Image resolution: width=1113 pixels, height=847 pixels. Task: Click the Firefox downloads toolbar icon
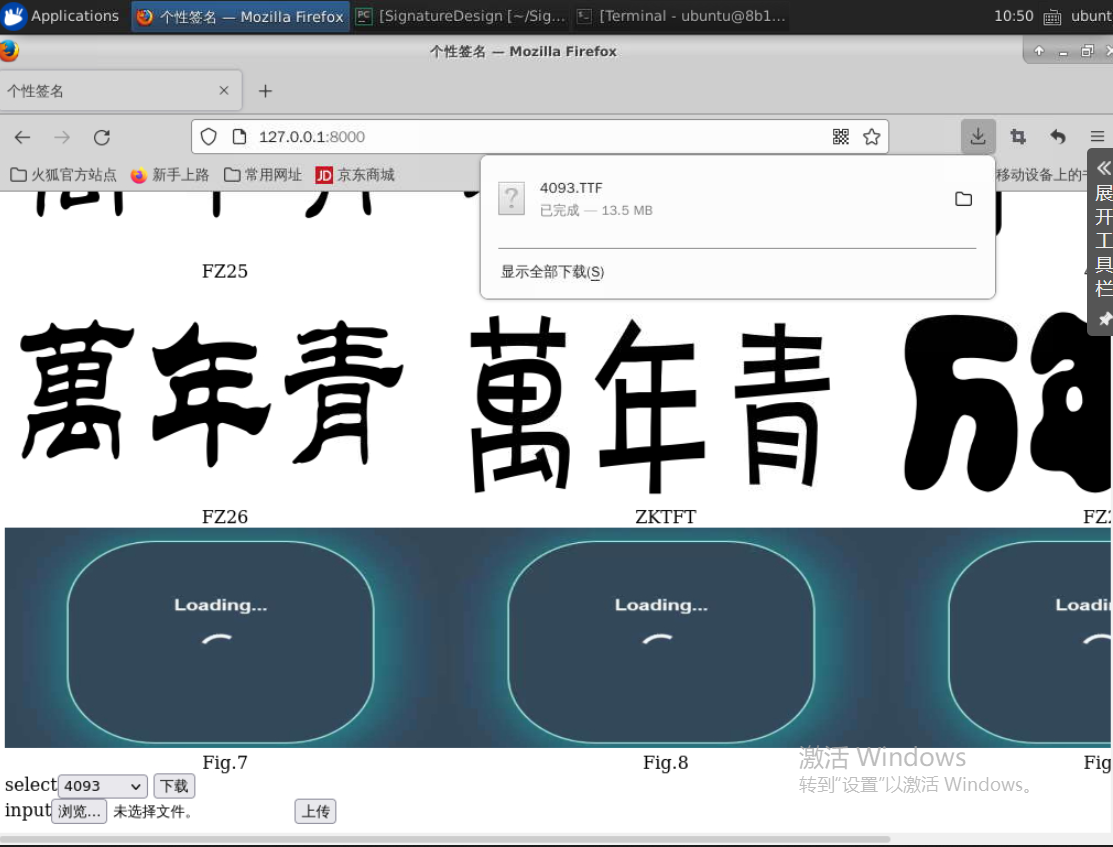click(x=978, y=137)
